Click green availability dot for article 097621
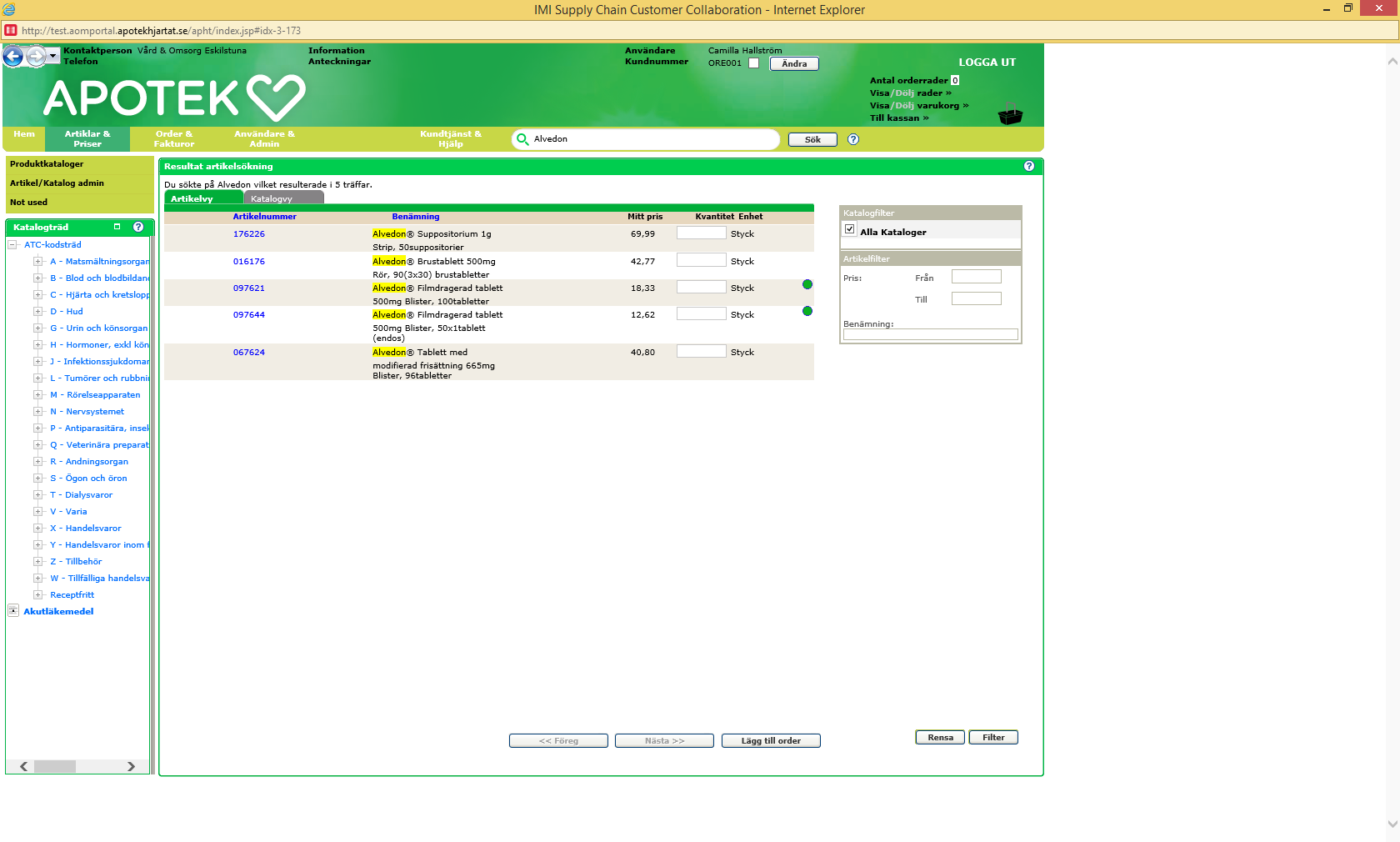Screen dimensions: 1400x842 pyautogui.click(x=807, y=284)
